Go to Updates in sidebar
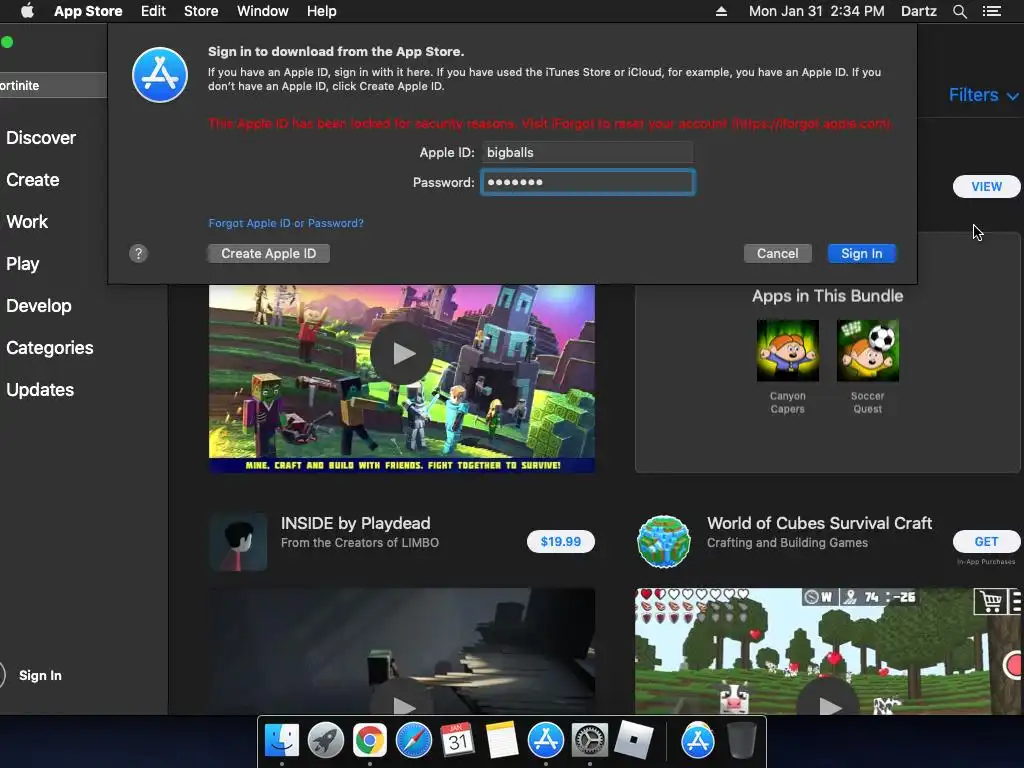This screenshot has width=1024, height=768. point(40,390)
